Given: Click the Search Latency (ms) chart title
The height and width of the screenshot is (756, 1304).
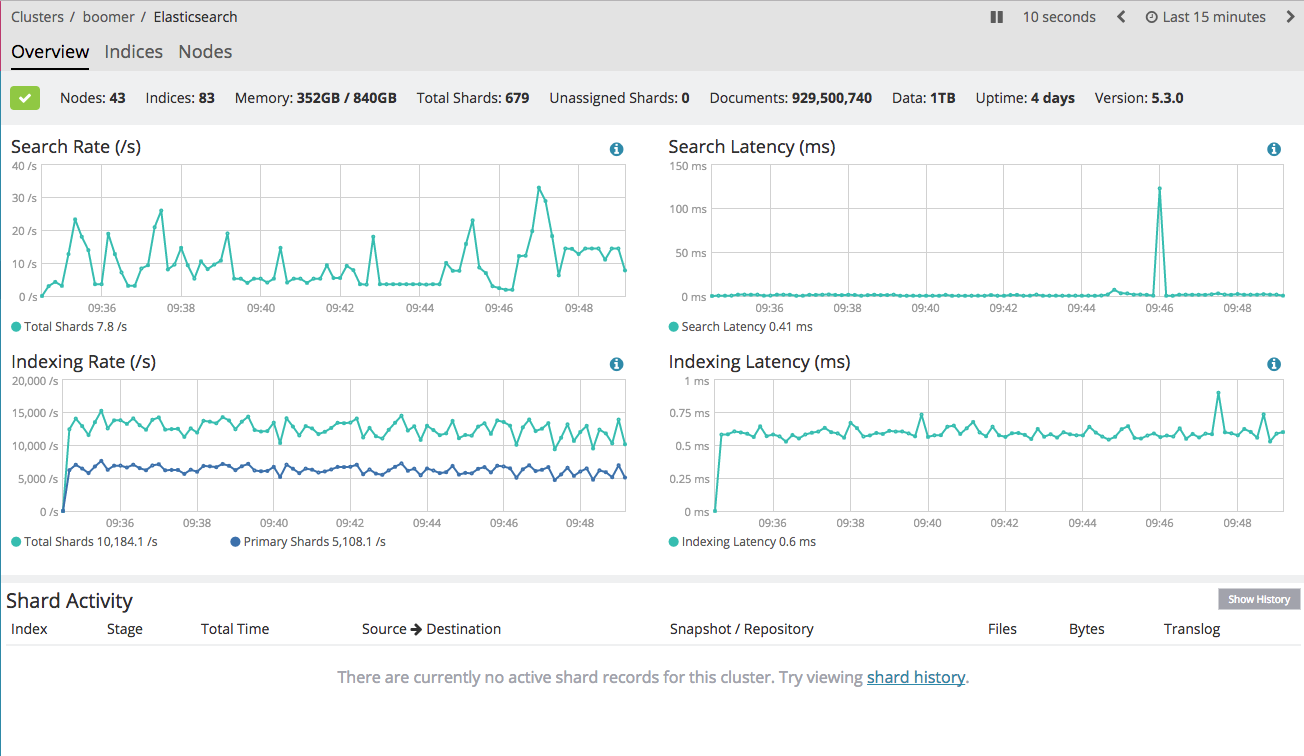Looking at the screenshot, I should tap(752, 147).
